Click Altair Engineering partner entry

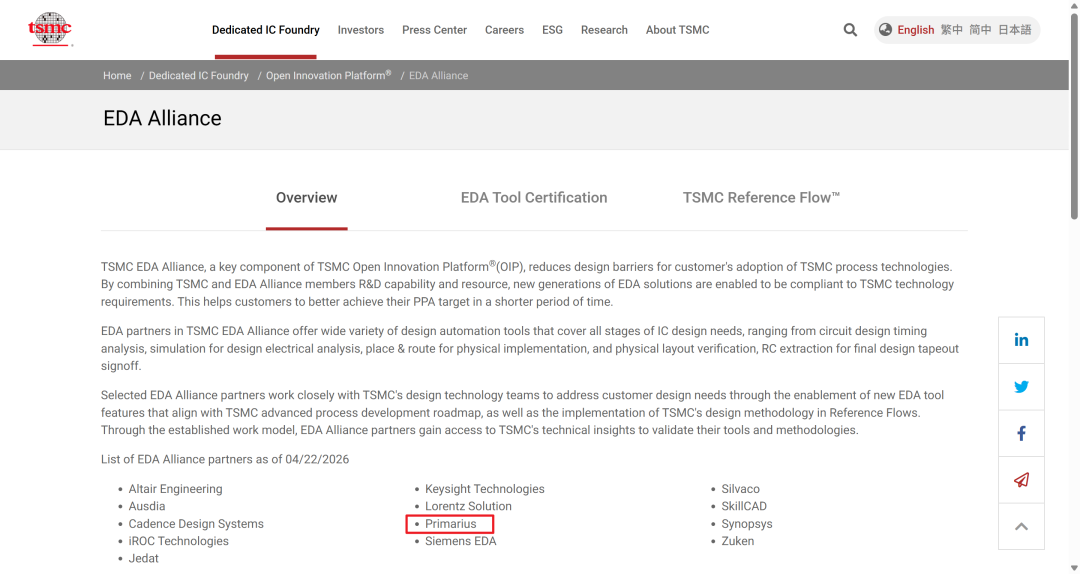[x=176, y=489]
